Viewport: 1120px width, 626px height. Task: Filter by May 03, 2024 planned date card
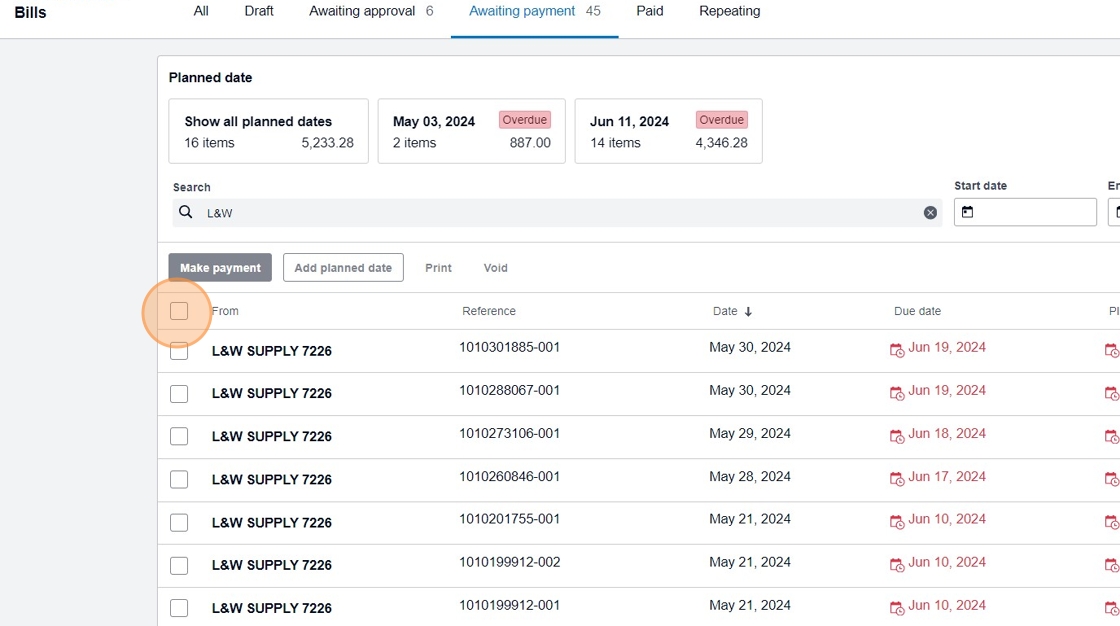(x=471, y=131)
